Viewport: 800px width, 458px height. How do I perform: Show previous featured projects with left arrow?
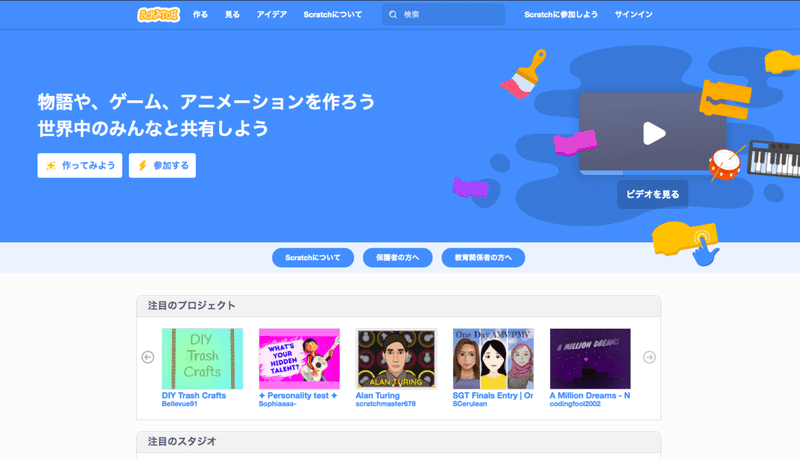click(148, 357)
